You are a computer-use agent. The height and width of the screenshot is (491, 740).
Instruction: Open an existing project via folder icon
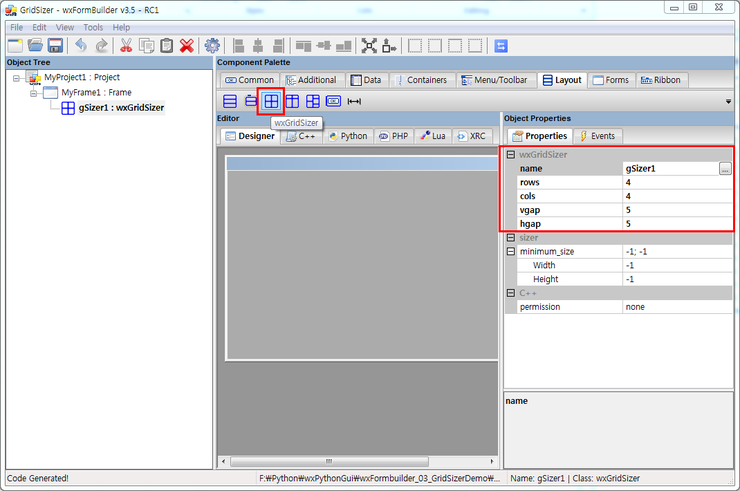[36, 45]
